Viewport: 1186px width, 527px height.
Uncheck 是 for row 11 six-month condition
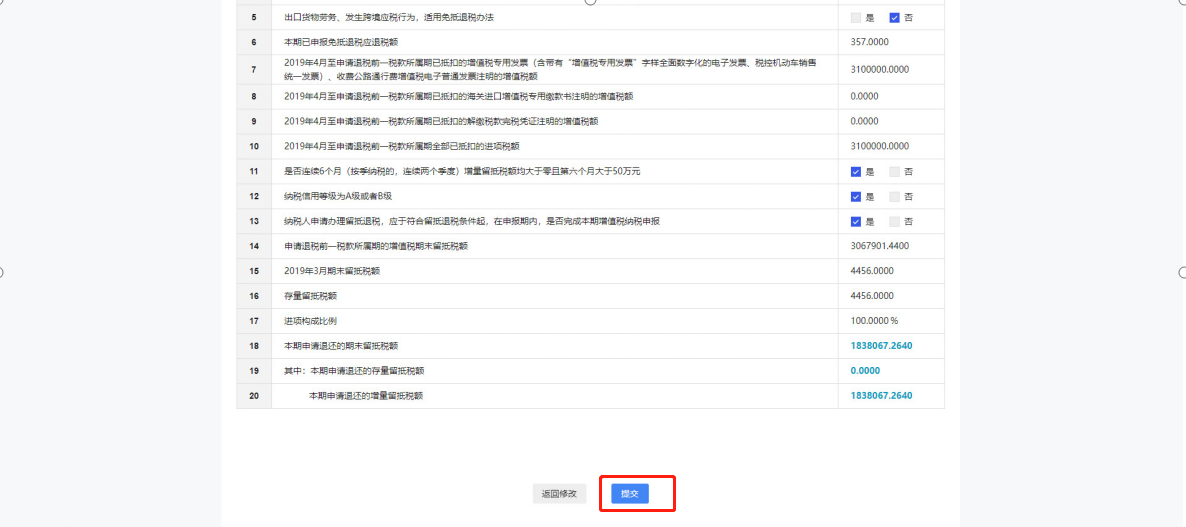(x=856, y=172)
